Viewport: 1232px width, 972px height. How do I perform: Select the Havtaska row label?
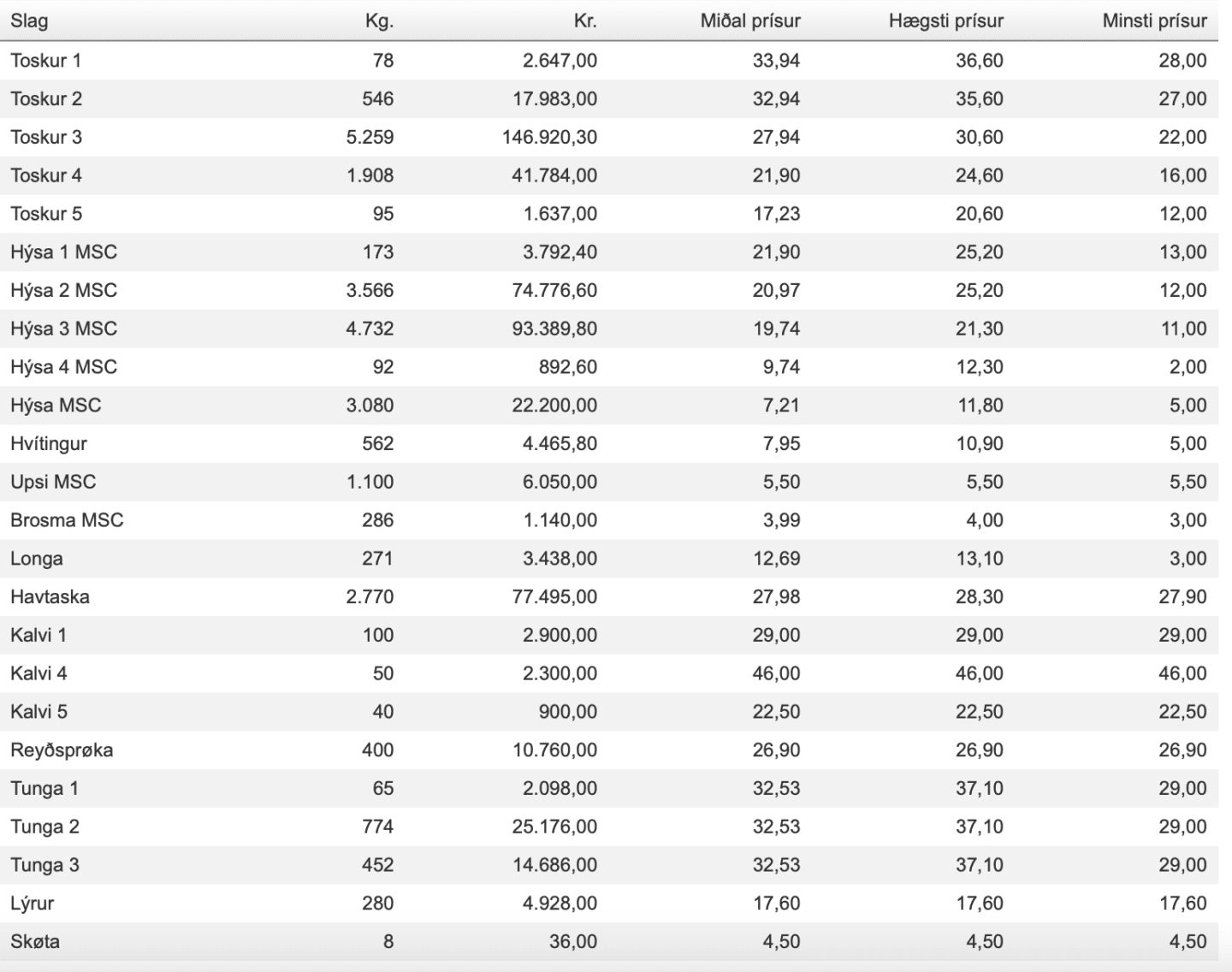50,596
